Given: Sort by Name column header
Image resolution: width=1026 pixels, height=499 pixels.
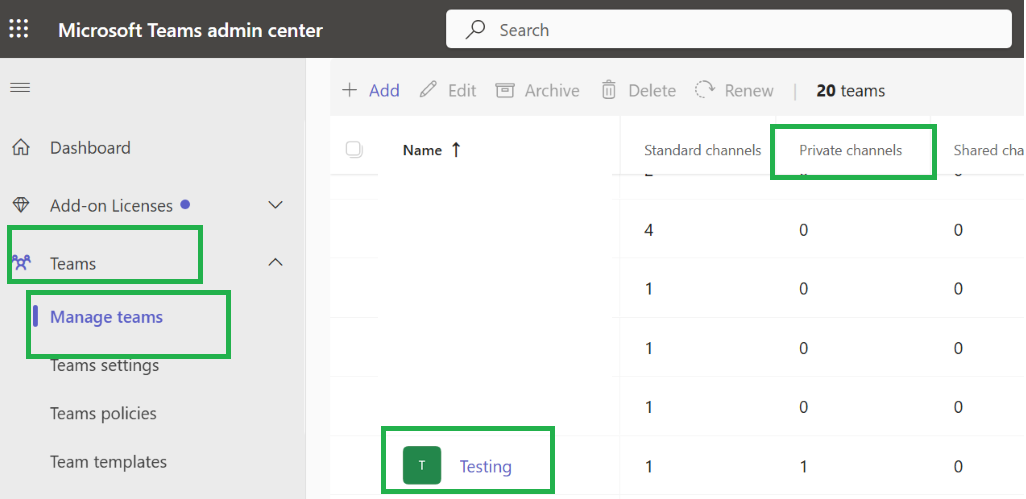Looking at the screenshot, I should 423,150.
